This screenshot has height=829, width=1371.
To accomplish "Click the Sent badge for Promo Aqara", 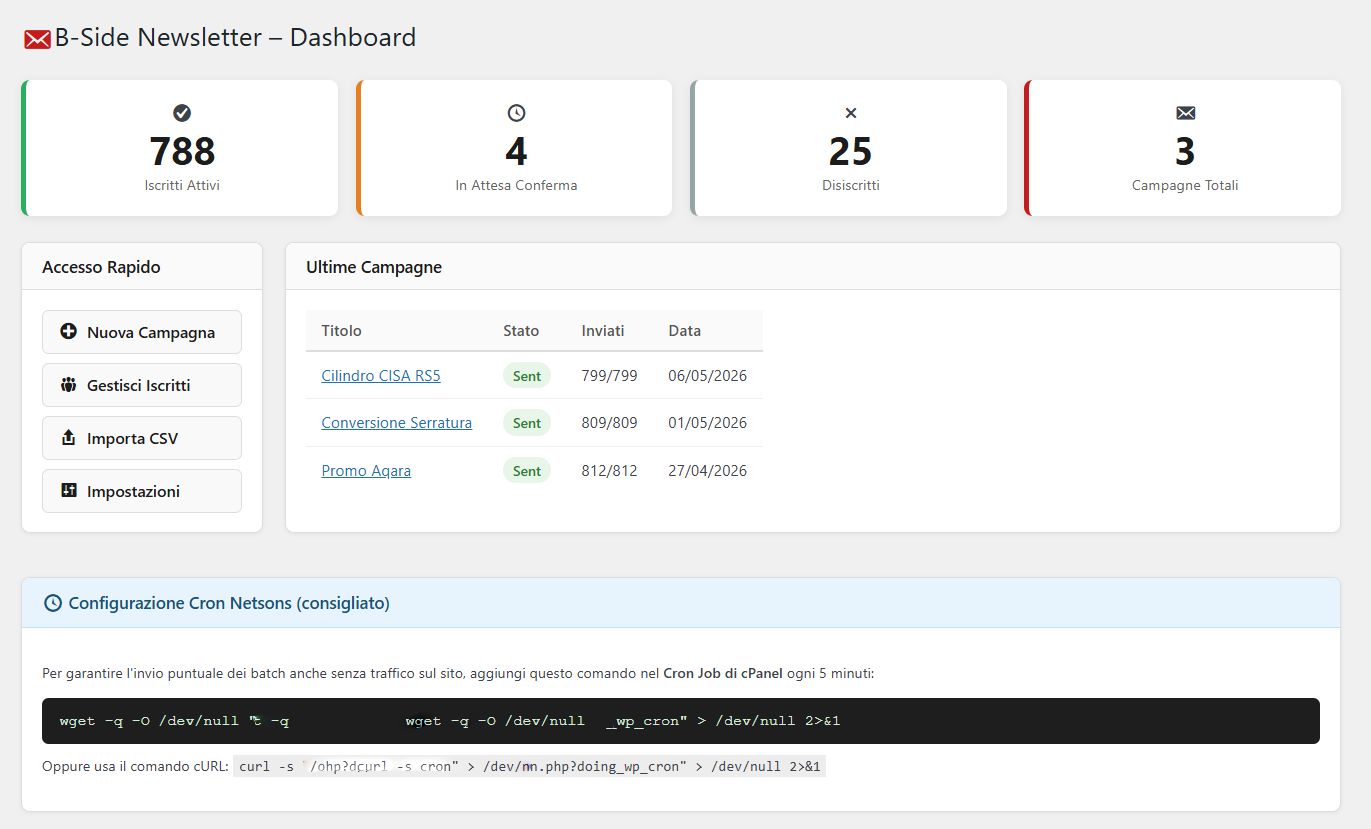I will tap(527, 471).
